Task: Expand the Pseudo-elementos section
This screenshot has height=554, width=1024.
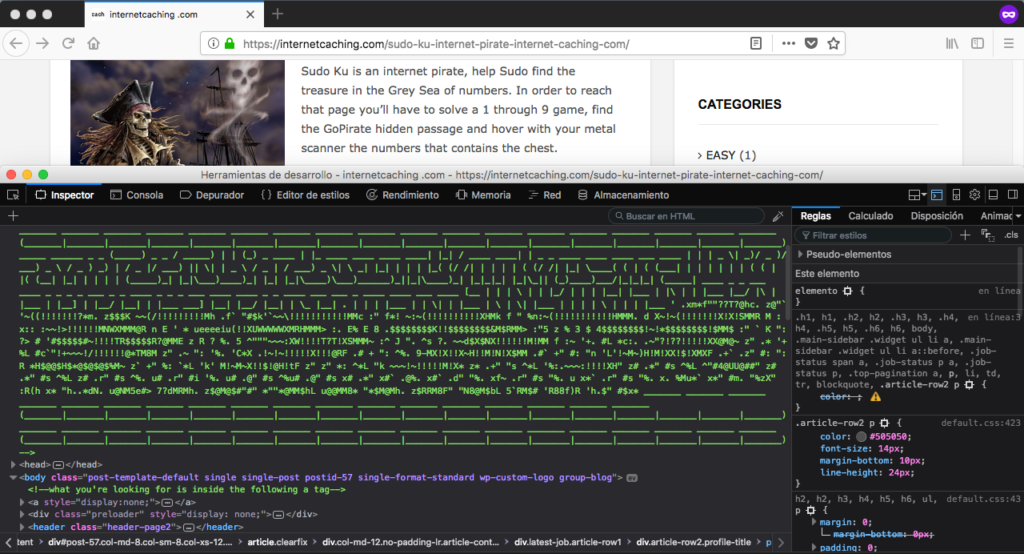Action: [x=800, y=254]
